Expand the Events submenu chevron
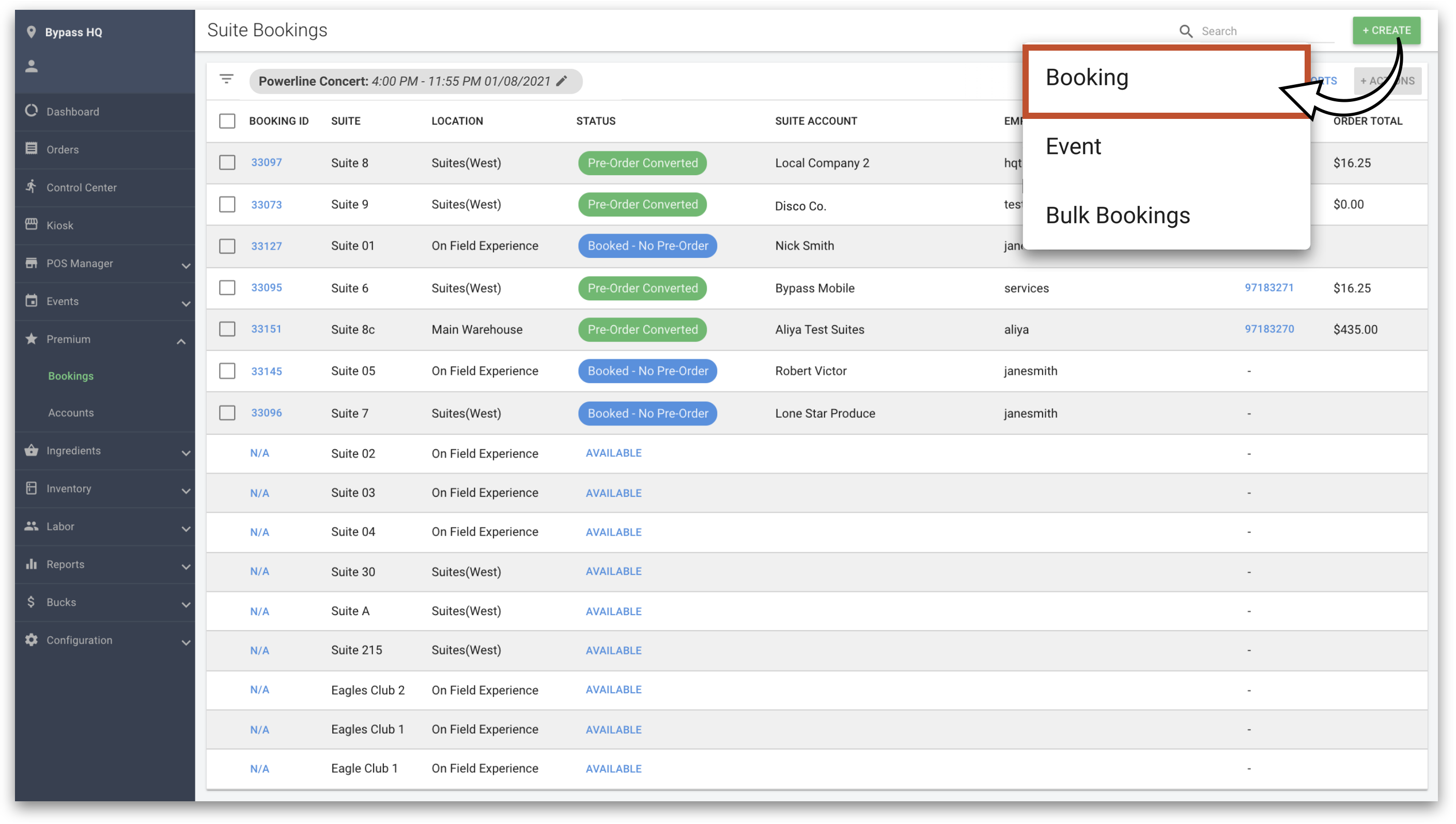1456x824 pixels. [185, 303]
